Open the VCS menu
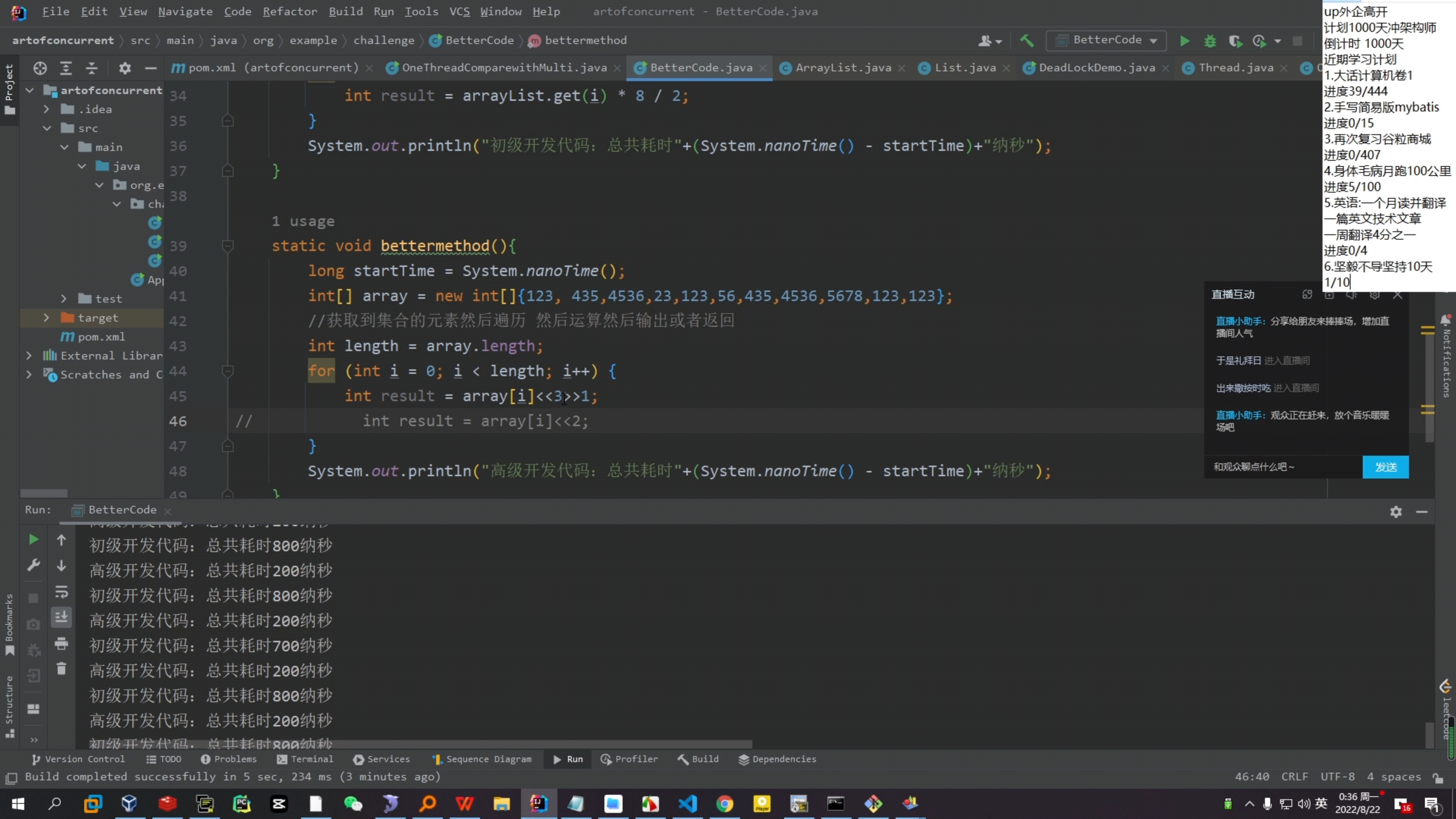Viewport: 1456px width, 819px height. (x=460, y=11)
